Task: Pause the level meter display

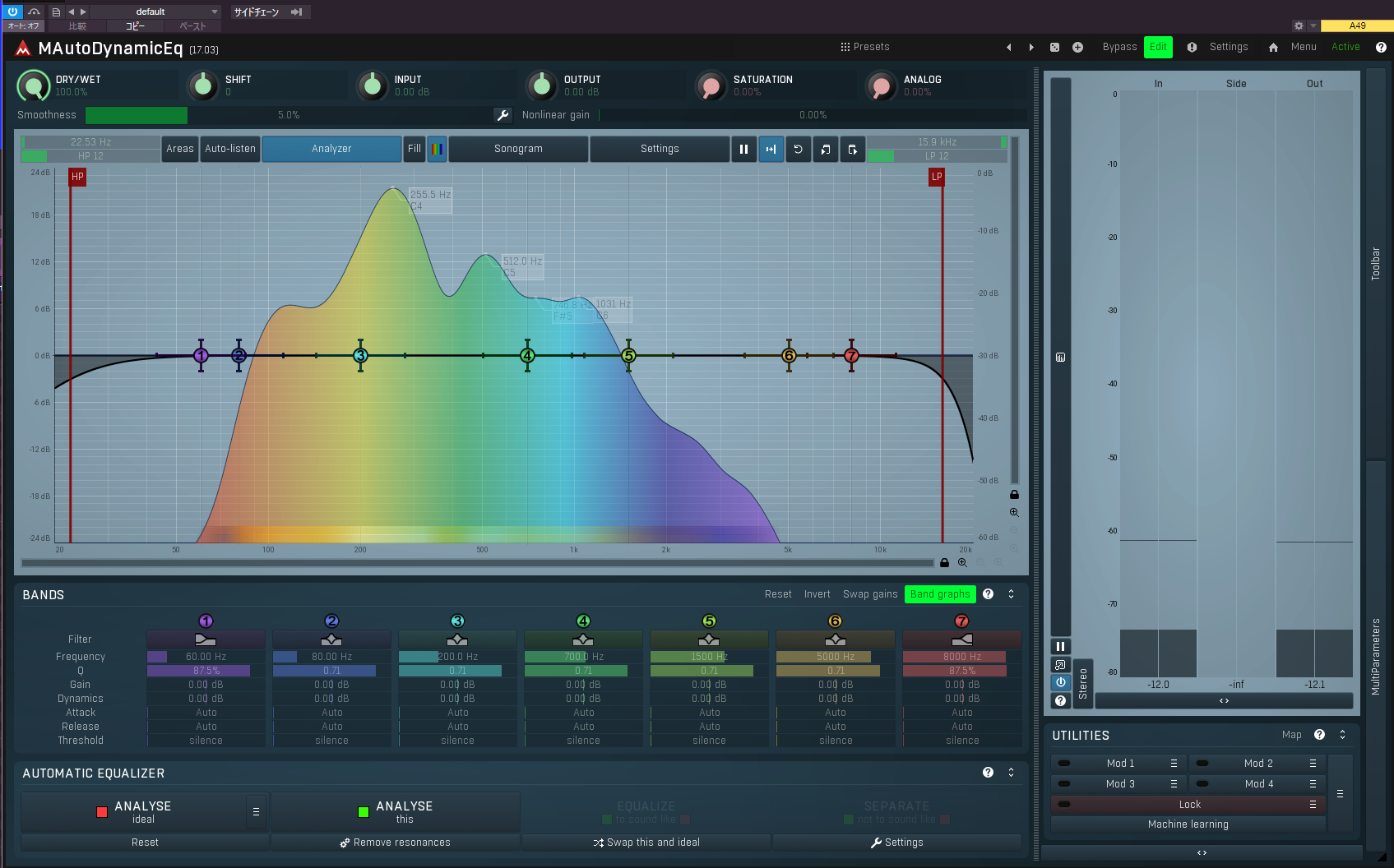Action: click(x=1060, y=646)
